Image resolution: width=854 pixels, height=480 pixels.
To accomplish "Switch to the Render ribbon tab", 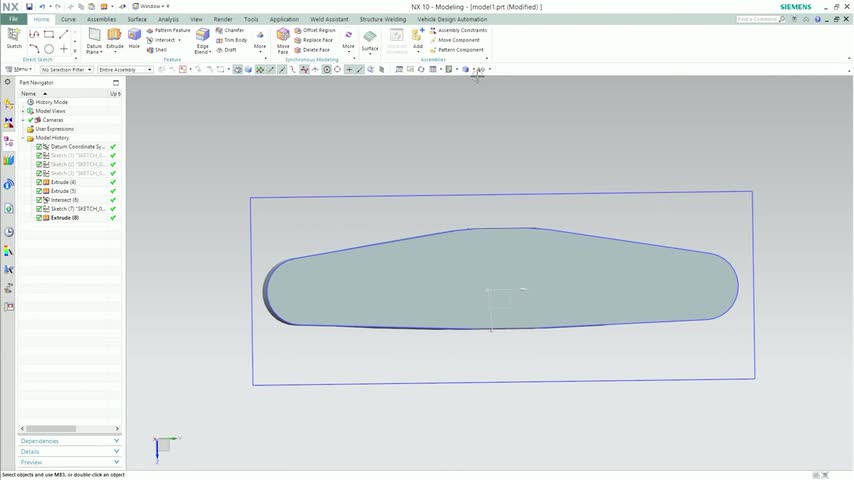I will (223, 19).
